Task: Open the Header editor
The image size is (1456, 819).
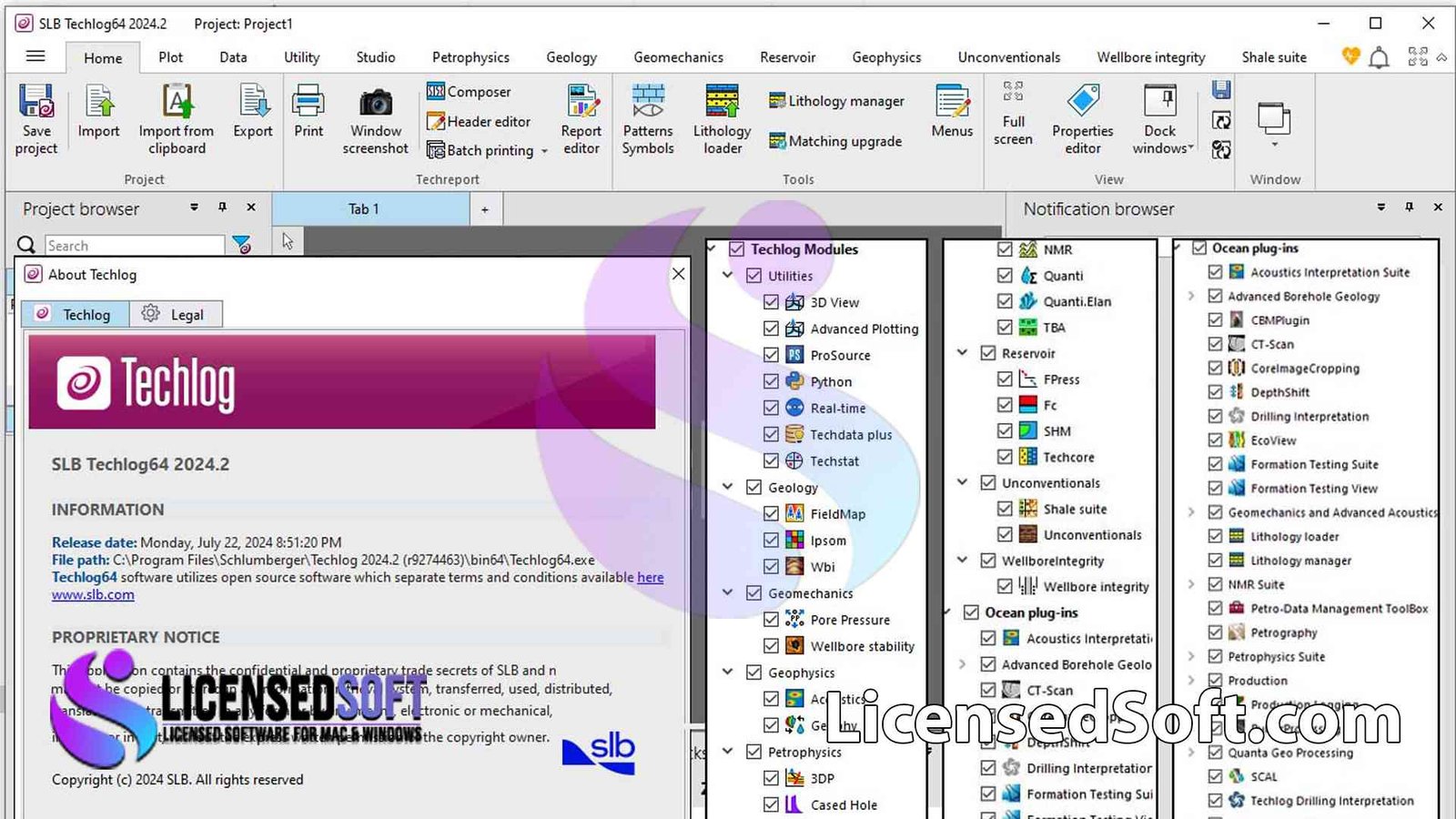Action: pos(479,121)
